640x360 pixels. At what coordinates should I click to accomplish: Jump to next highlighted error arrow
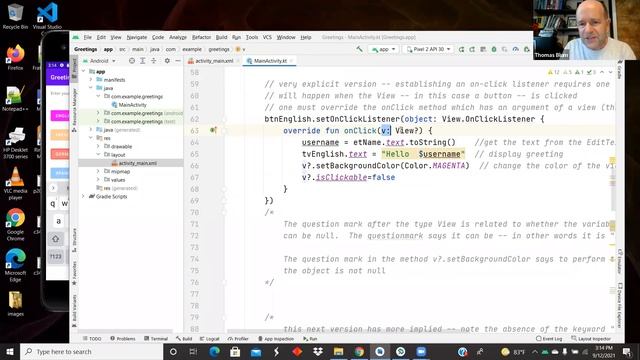pyautogui.click(x=610, y=72)
